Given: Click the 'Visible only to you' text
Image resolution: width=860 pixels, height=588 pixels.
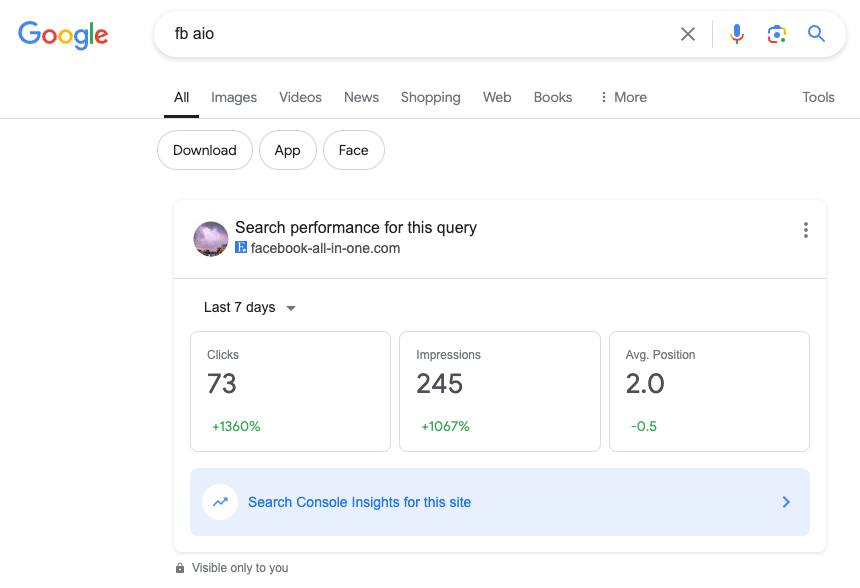Looking at the screenshot, I should pos(240,568).
